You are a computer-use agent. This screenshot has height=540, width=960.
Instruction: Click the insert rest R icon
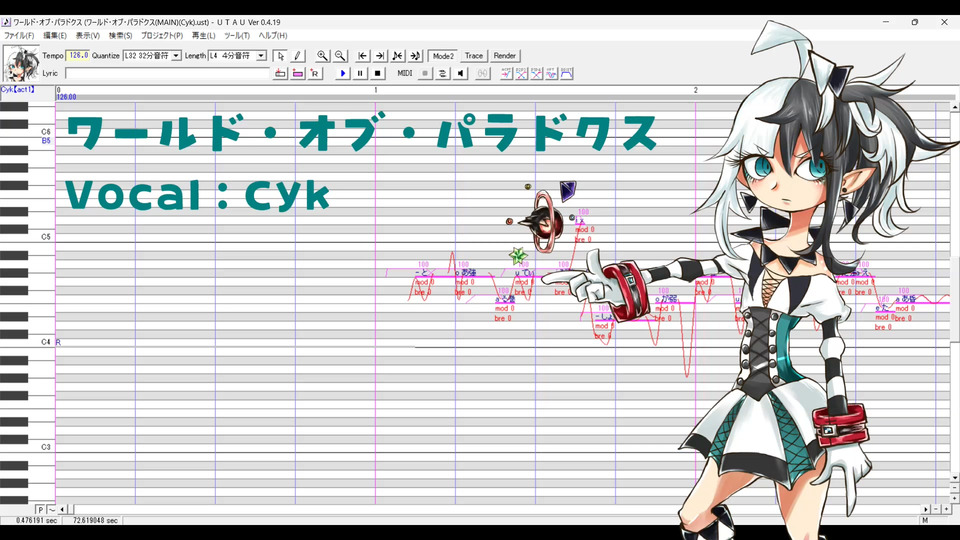click(x=315, y=73)
